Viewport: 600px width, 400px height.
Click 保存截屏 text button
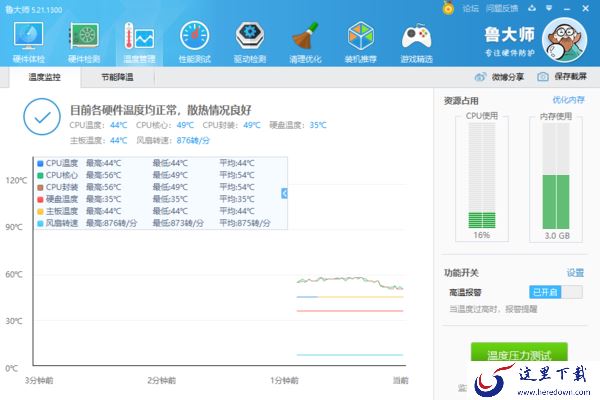[571, 77]
